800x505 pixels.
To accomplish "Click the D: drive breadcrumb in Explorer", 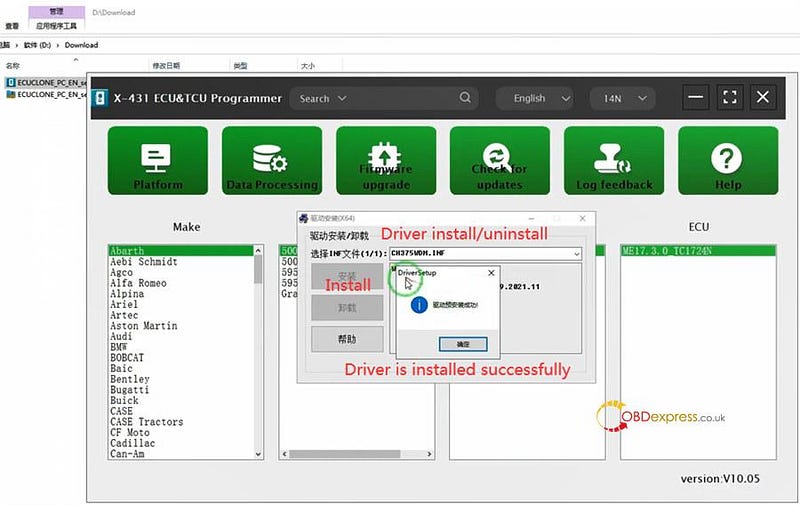I will (37, 45).
